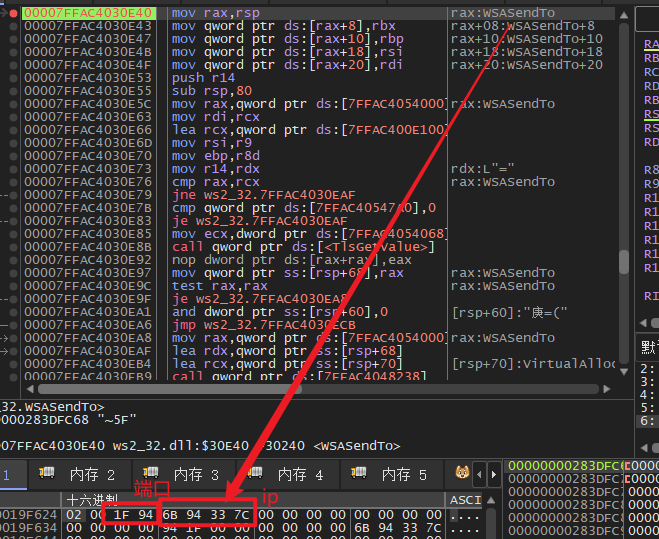Click dump address 0019F624

coord(29,515)
